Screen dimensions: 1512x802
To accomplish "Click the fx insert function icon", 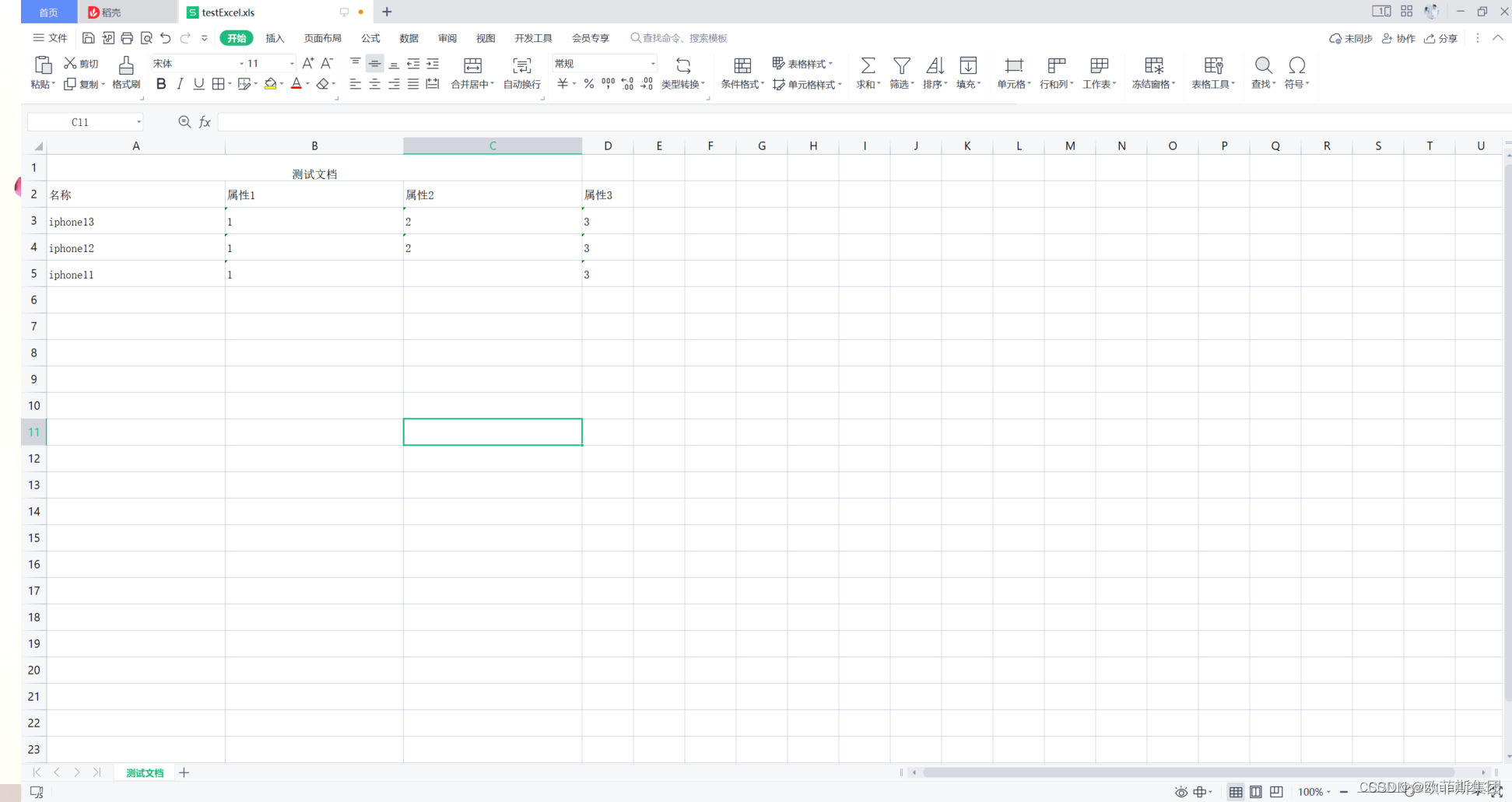I will tap(205, 122).
